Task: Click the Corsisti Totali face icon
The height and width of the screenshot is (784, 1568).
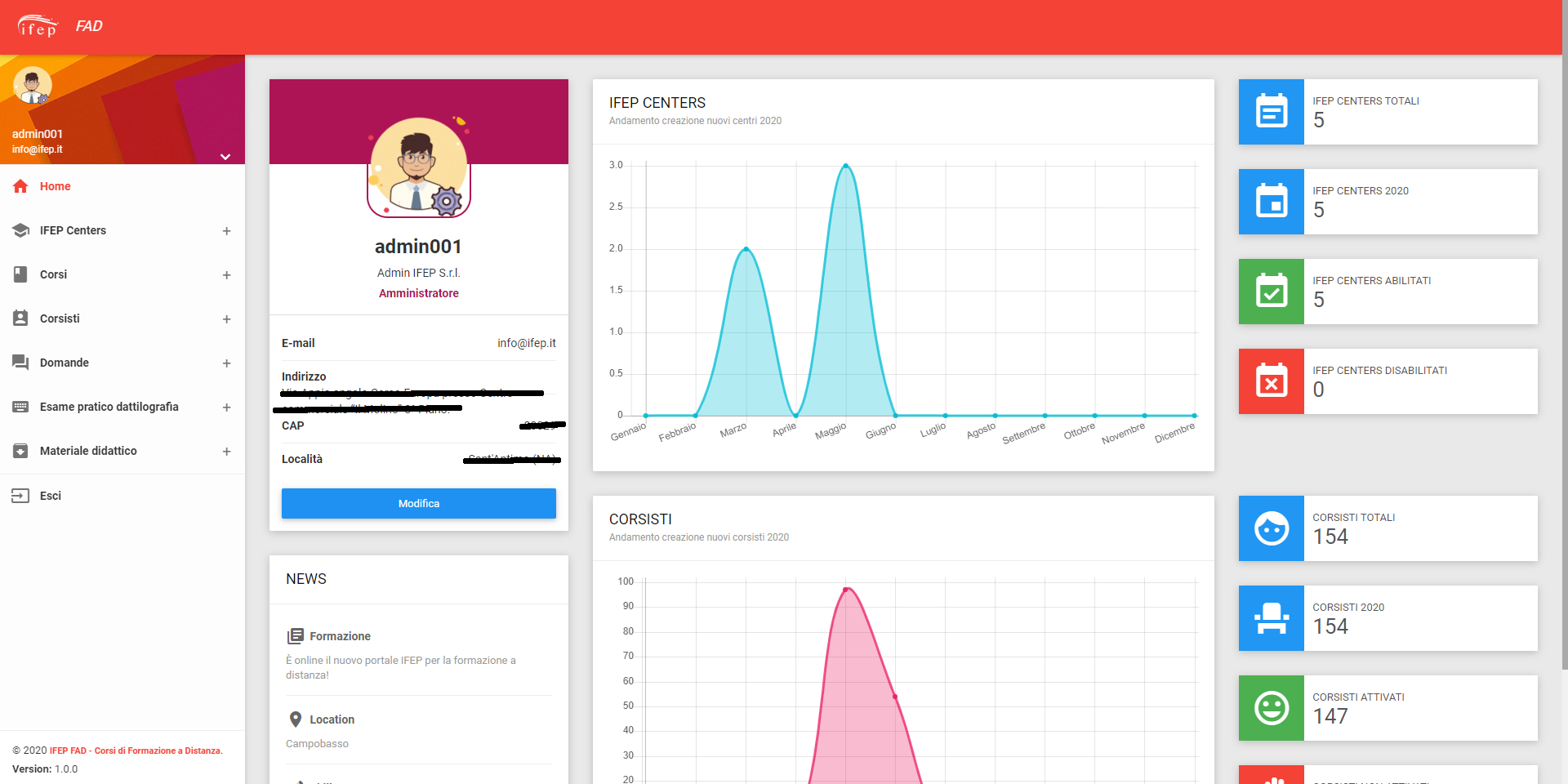Action: 1271,528
